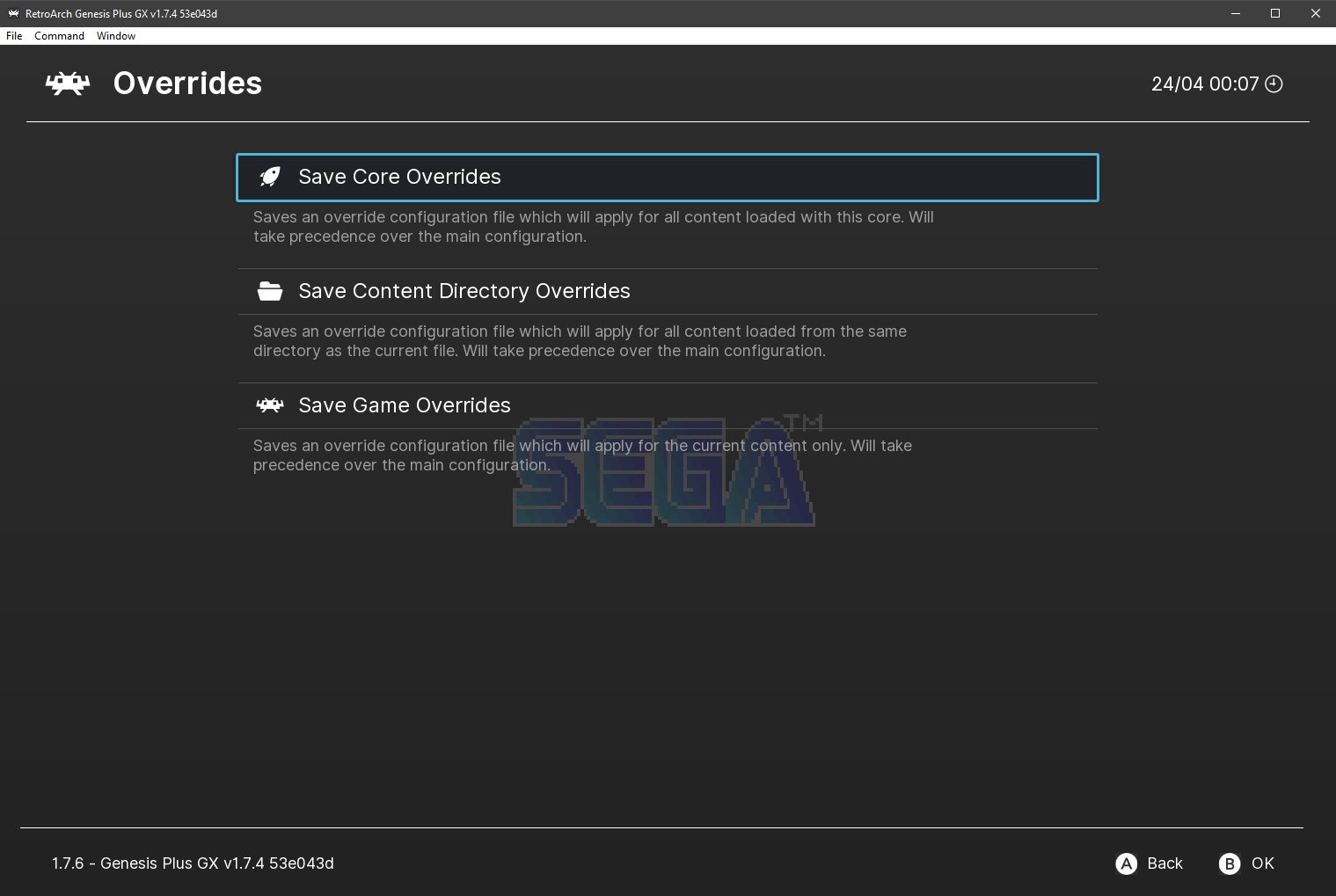Viewport: 1336px width, 896px height.
Task: Click the invader icon beside Save Game Overrides
Action: (x=270, y=405)
